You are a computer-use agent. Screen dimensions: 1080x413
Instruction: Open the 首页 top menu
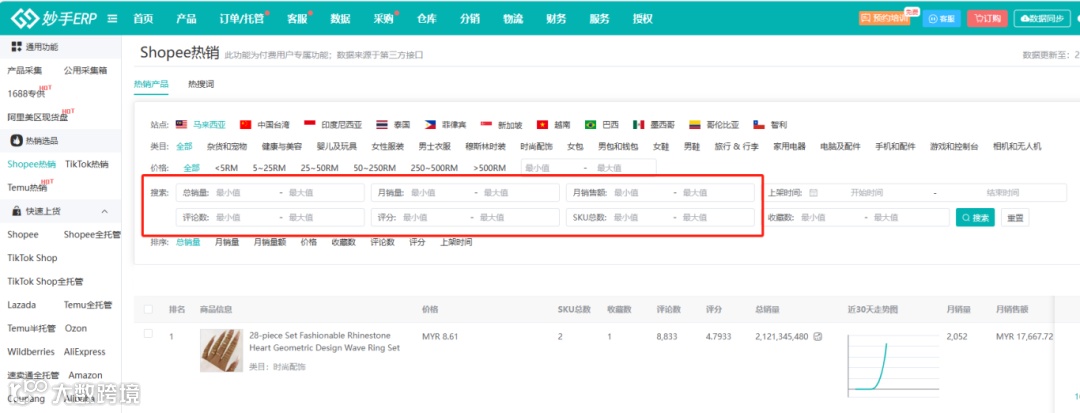click(x=143, y=19)
